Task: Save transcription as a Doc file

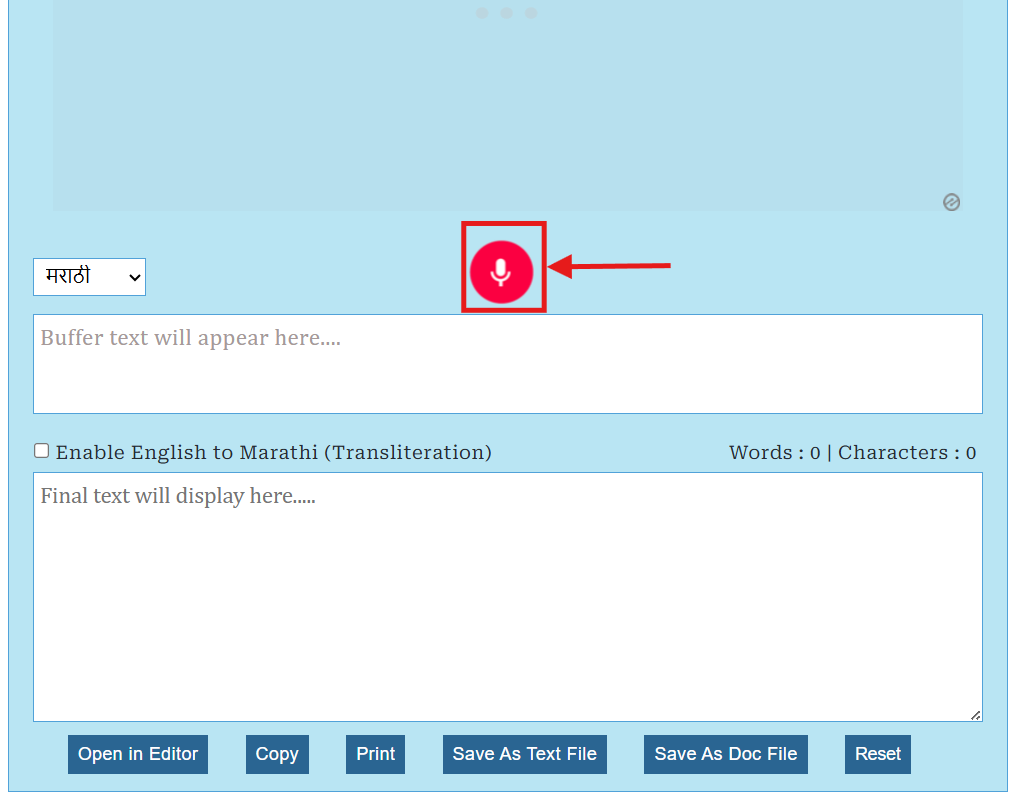Action: 725,754
